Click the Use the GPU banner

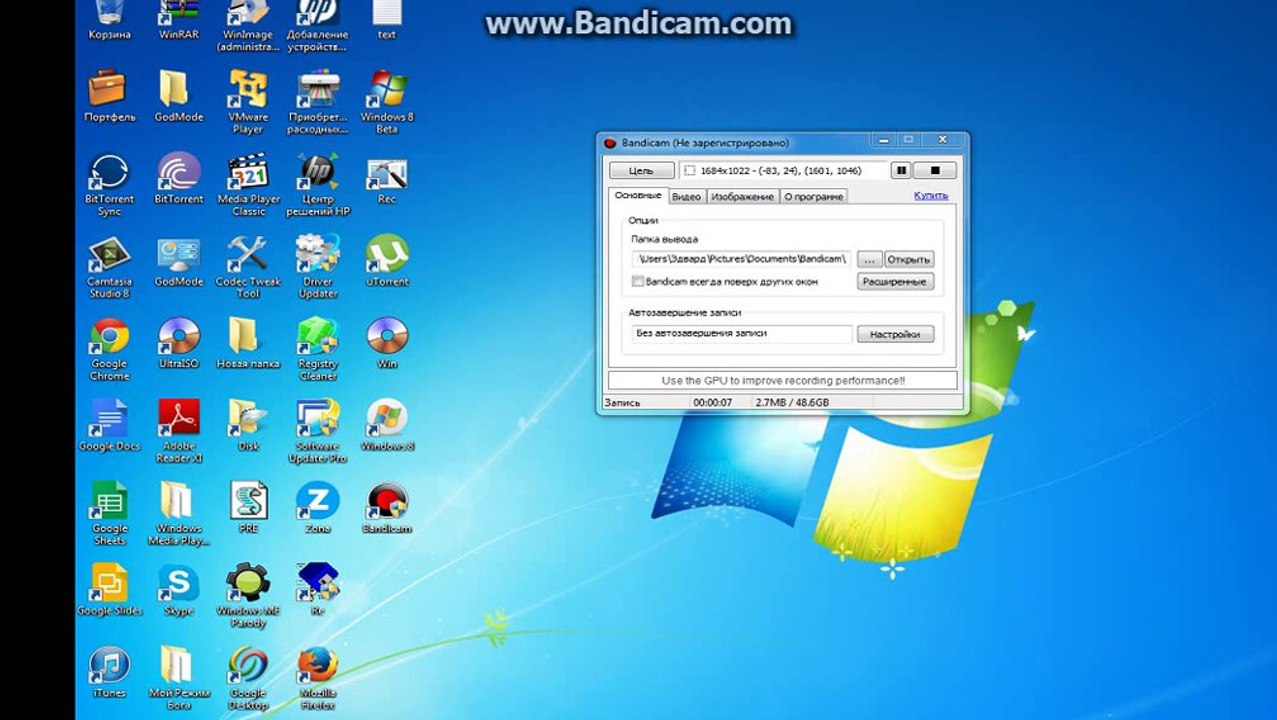(x=783, y=381)
